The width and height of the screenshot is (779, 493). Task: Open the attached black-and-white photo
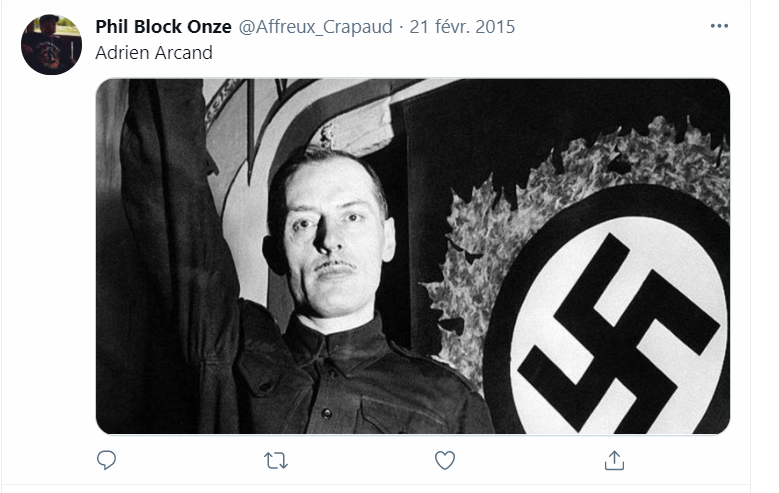(x=413, y=256)
